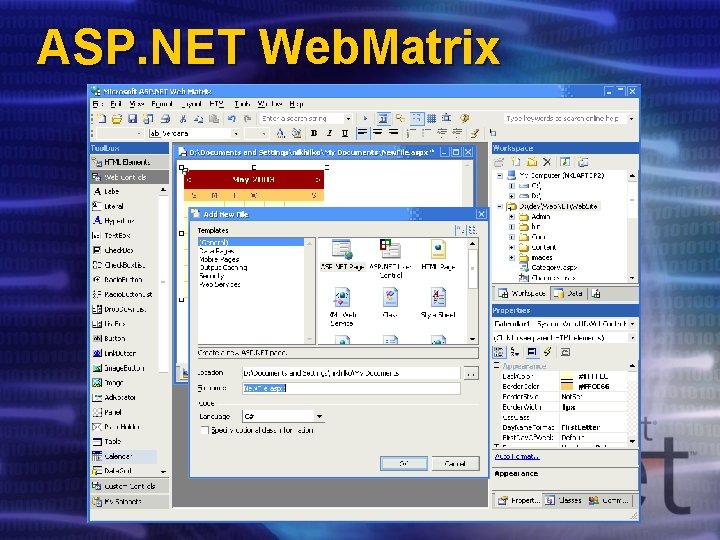
Task: Click OK in Add New File dialog
Action: tap(404, 463)
